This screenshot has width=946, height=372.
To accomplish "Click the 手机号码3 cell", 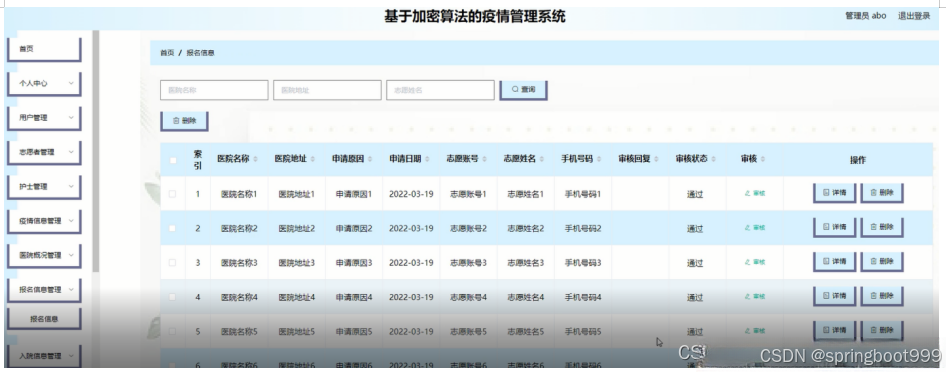I will click(x=583, y=263).
